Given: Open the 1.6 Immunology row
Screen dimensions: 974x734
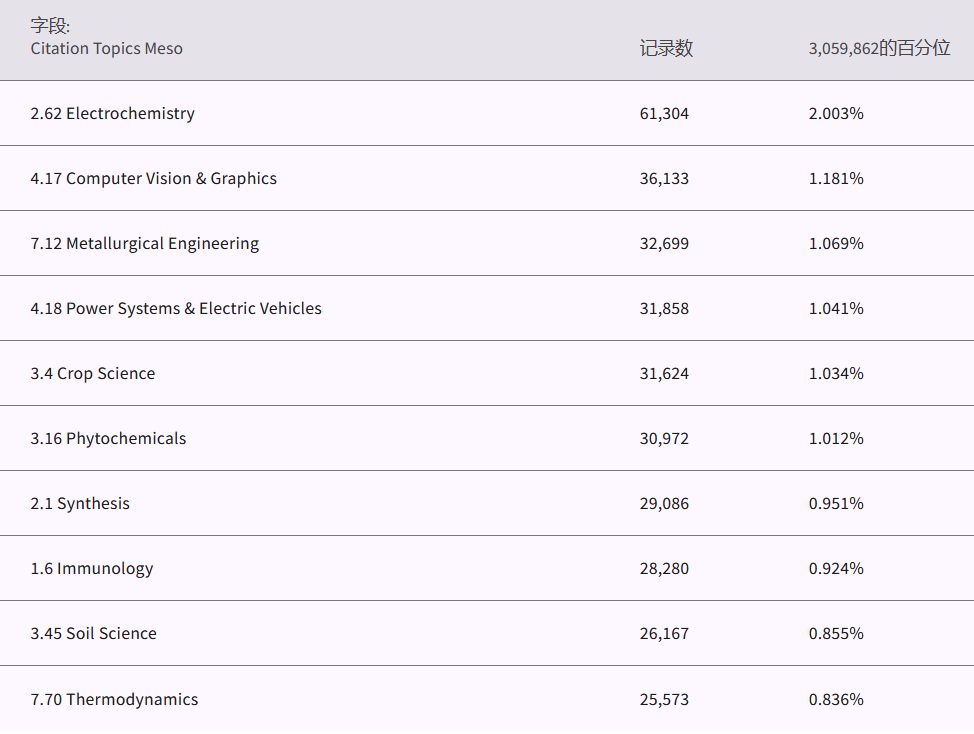Looking at the screenshot, I should [x=91, y=568].
